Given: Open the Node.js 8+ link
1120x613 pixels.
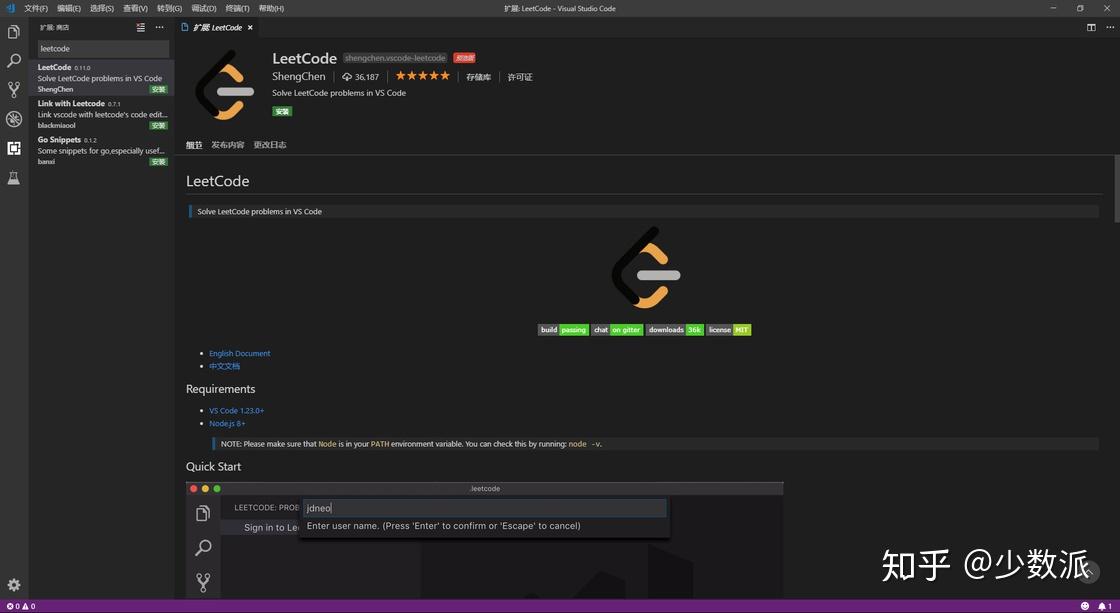Looking at the screenshot, I should click(x=227, y=423).
